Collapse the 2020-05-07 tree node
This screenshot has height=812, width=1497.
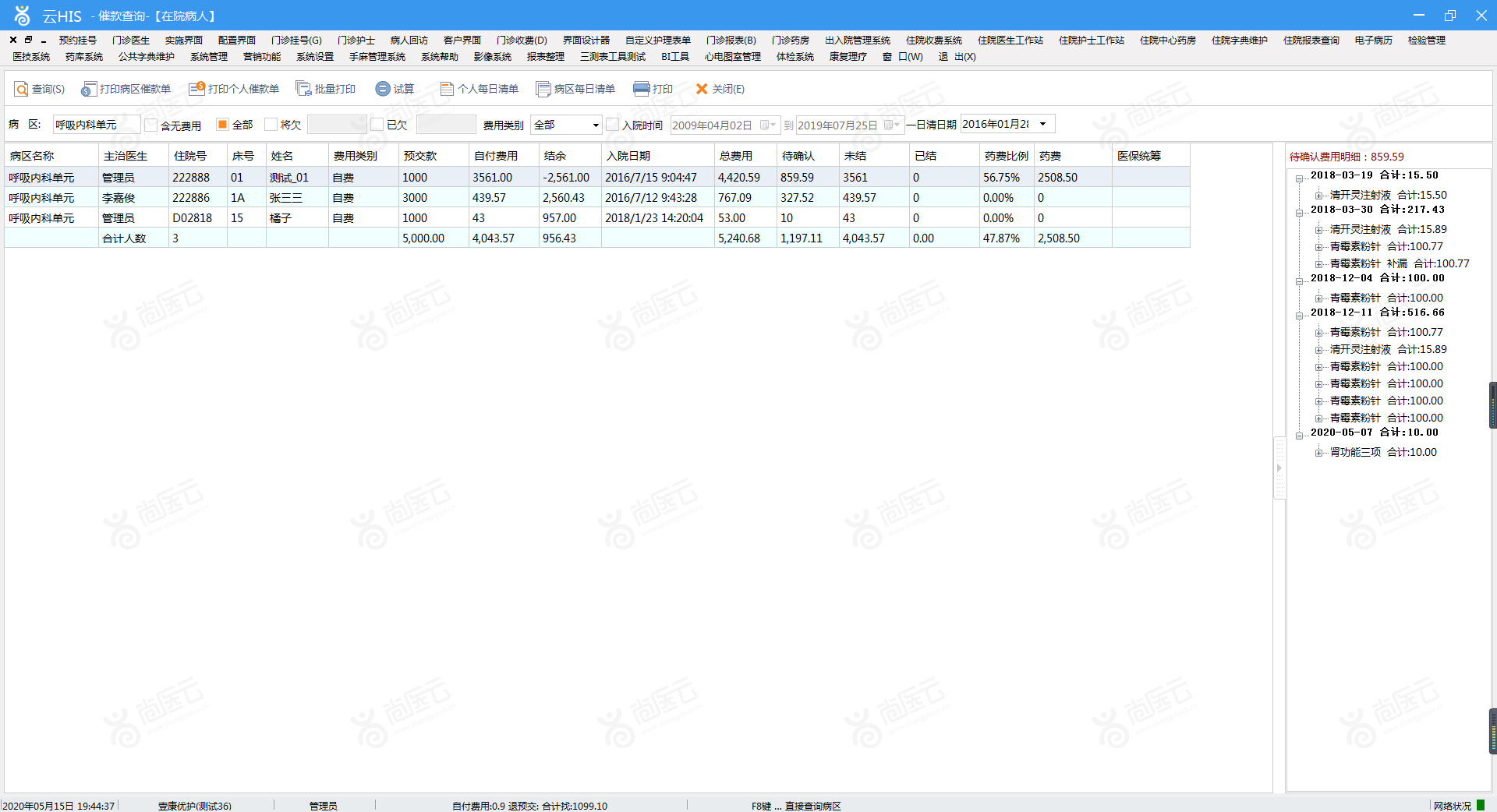click(1299, 436)
